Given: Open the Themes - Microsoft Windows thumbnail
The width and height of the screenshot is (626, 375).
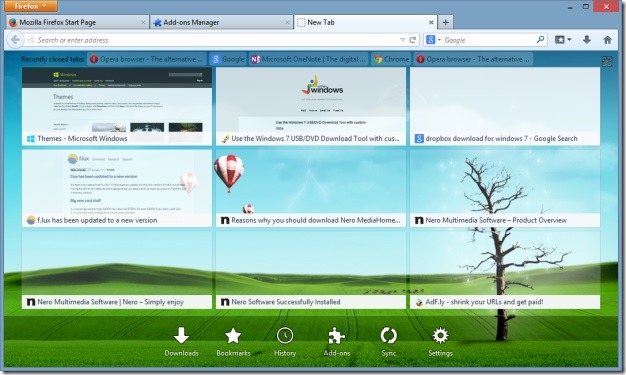Looking at the screenshot, I should pos(117,106).
